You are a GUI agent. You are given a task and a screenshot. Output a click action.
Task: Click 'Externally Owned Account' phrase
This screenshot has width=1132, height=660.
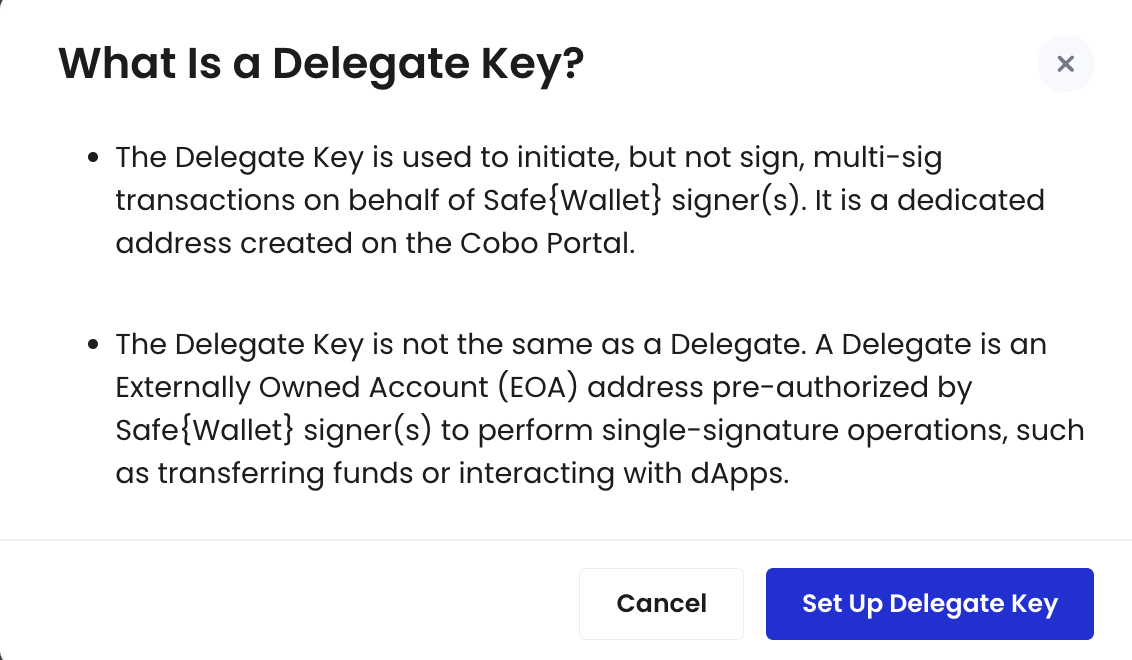click(x=302, y=387)
